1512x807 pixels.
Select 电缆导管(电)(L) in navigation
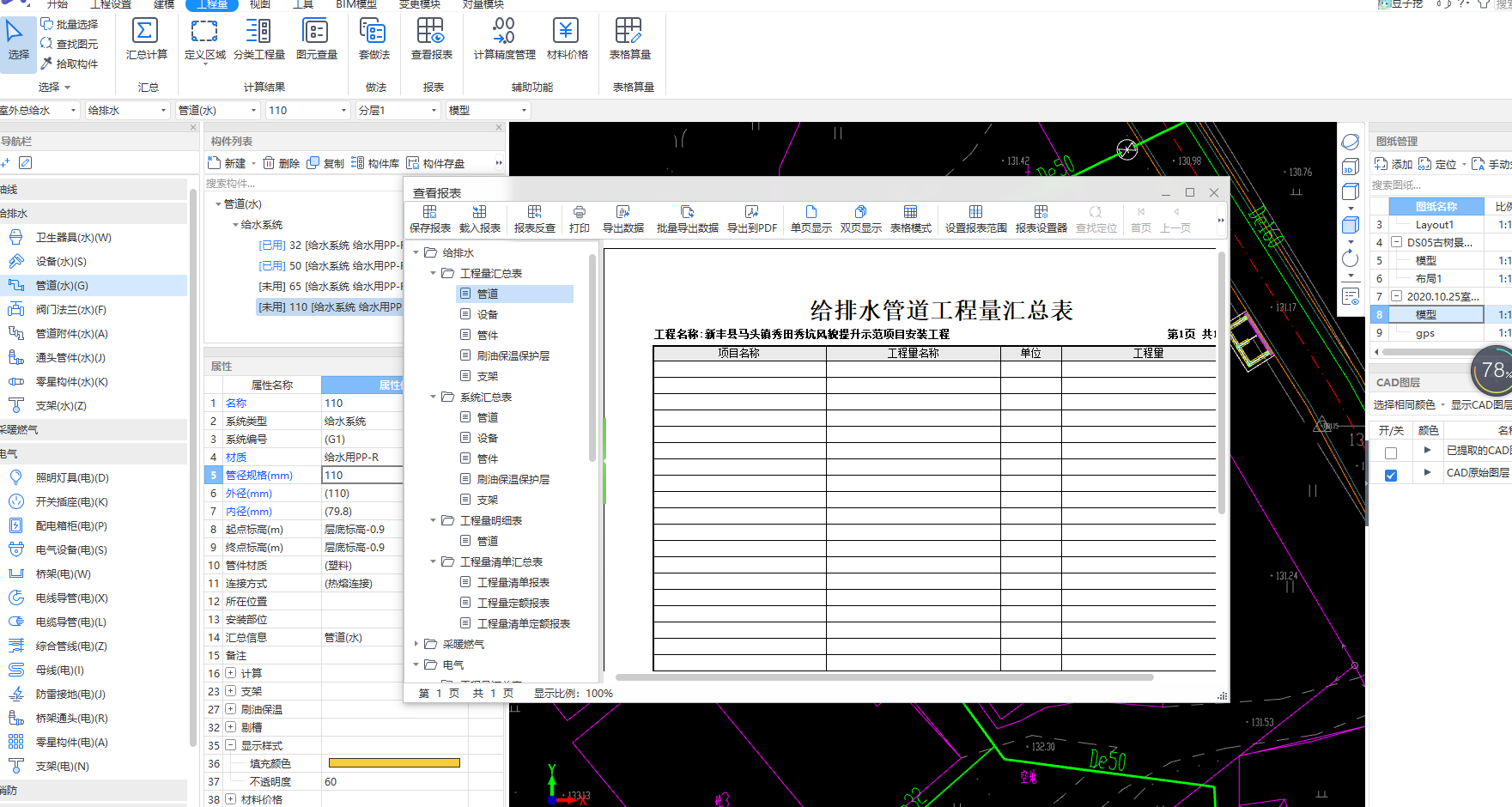coord(70,622)
